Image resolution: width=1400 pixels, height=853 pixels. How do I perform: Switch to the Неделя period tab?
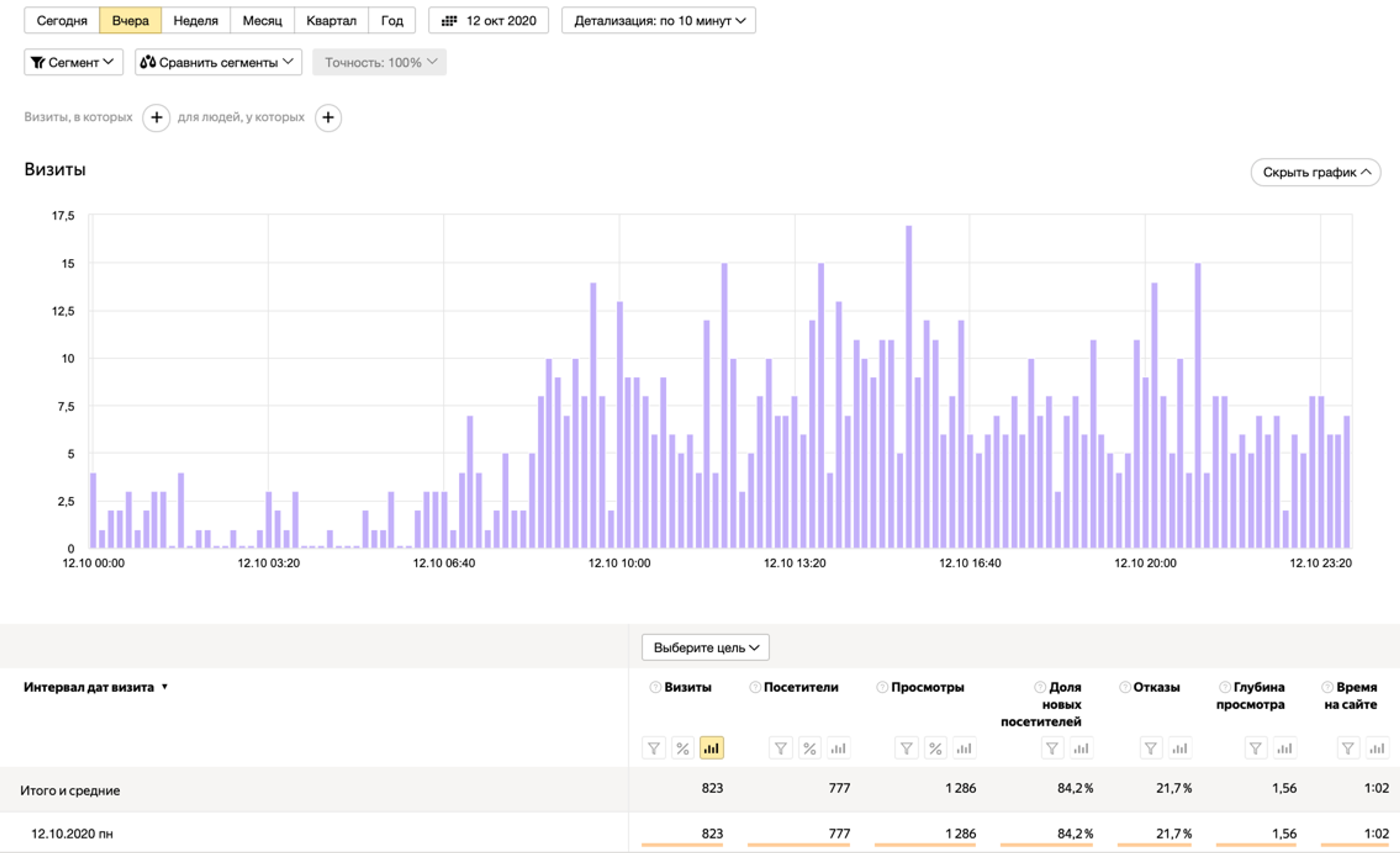click(x=195, y=20)
